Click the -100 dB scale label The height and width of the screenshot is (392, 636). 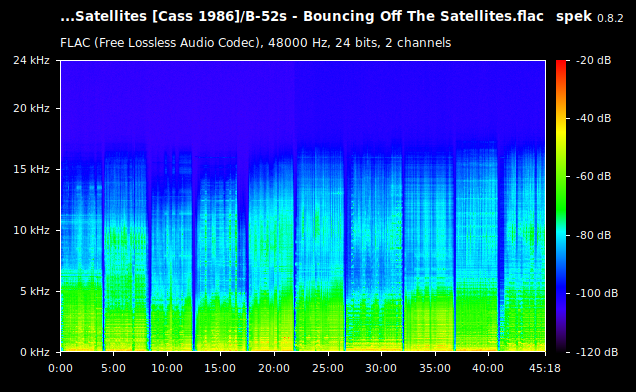click(597, 293)
